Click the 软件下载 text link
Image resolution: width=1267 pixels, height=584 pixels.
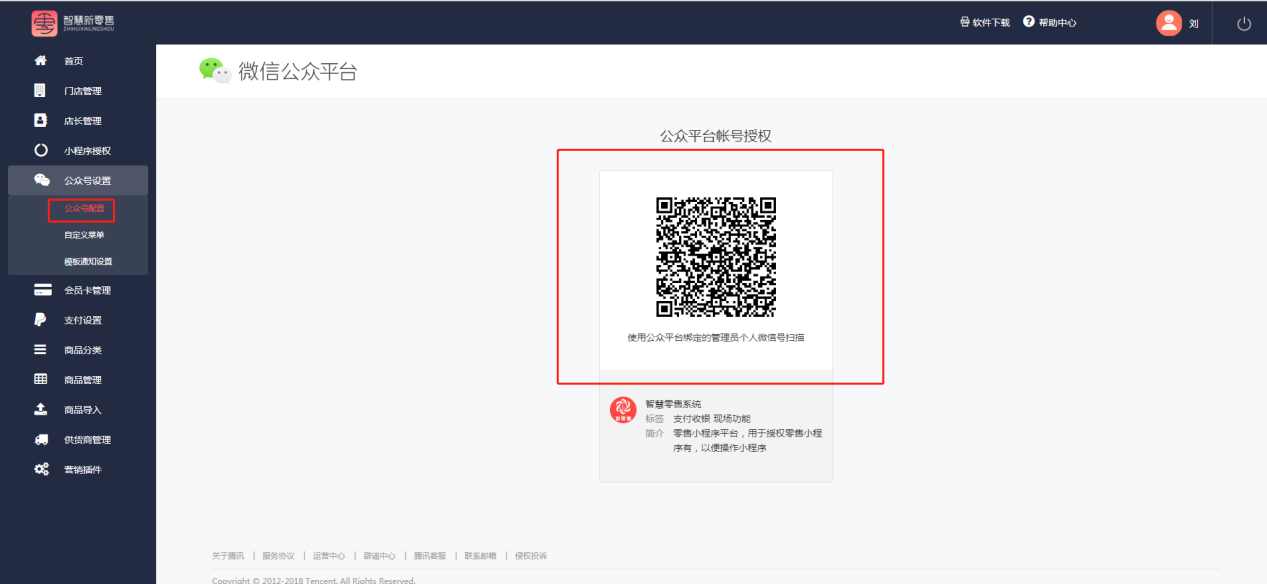pos(991,23)
